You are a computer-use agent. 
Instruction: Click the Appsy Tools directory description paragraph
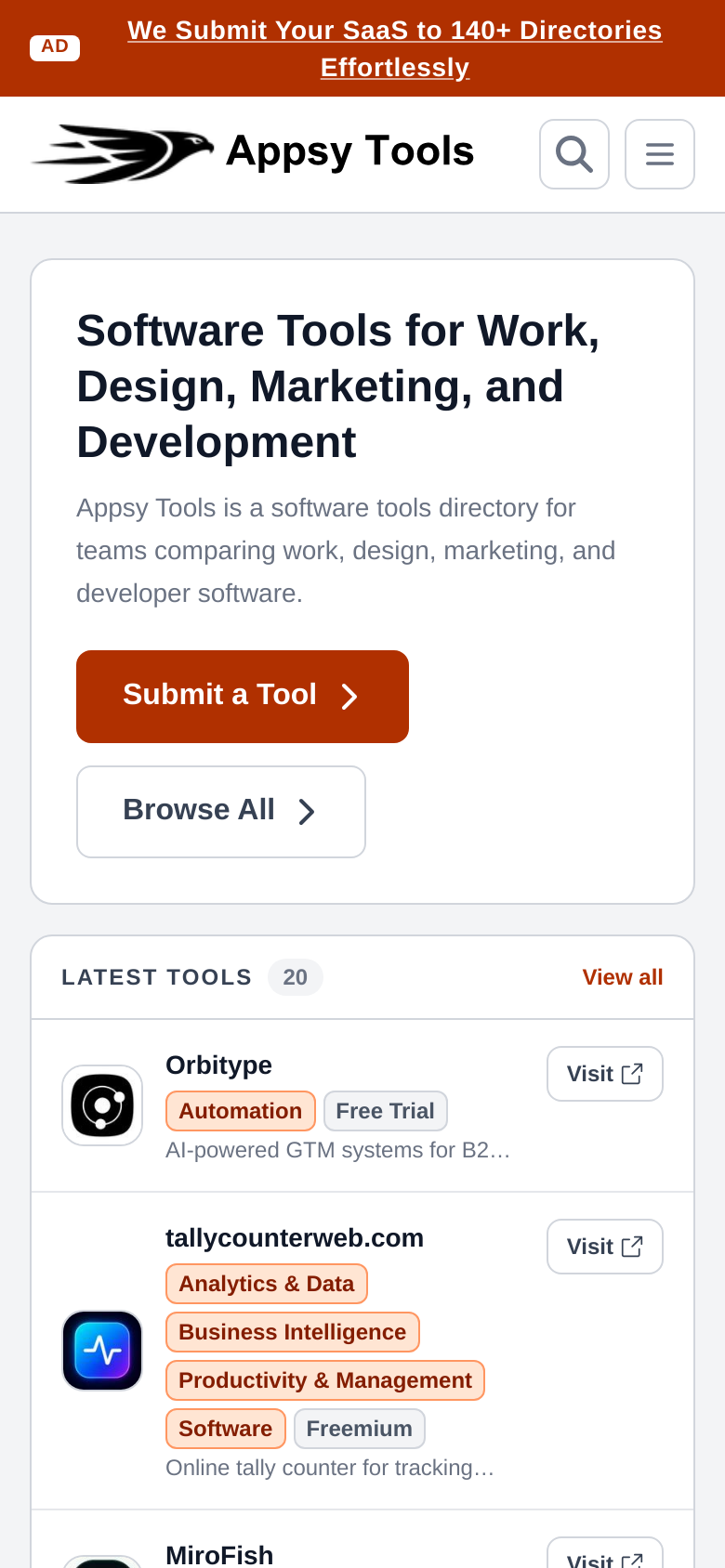point(346,551)
